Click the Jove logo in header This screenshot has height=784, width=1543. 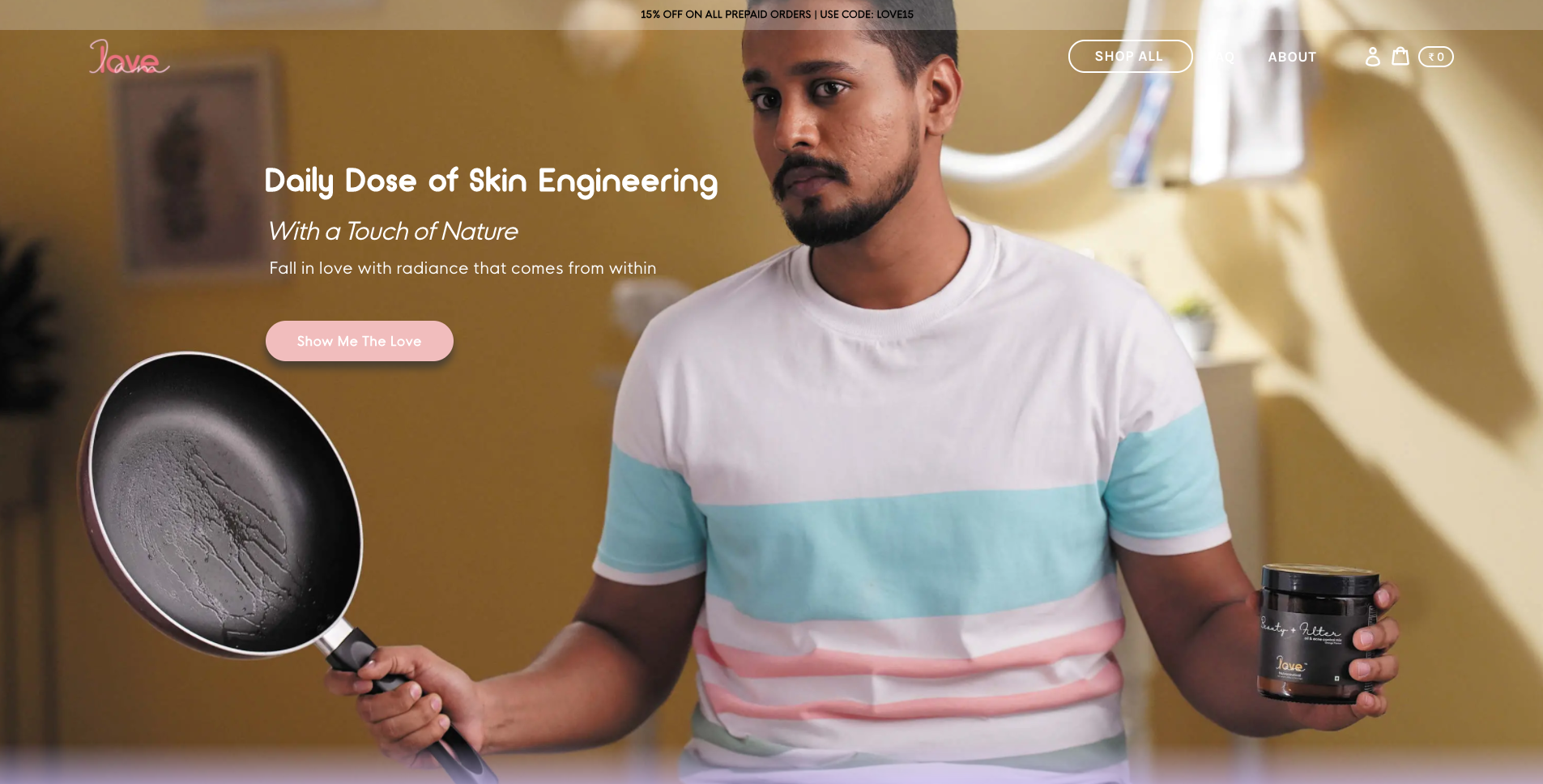click(129, 57)
